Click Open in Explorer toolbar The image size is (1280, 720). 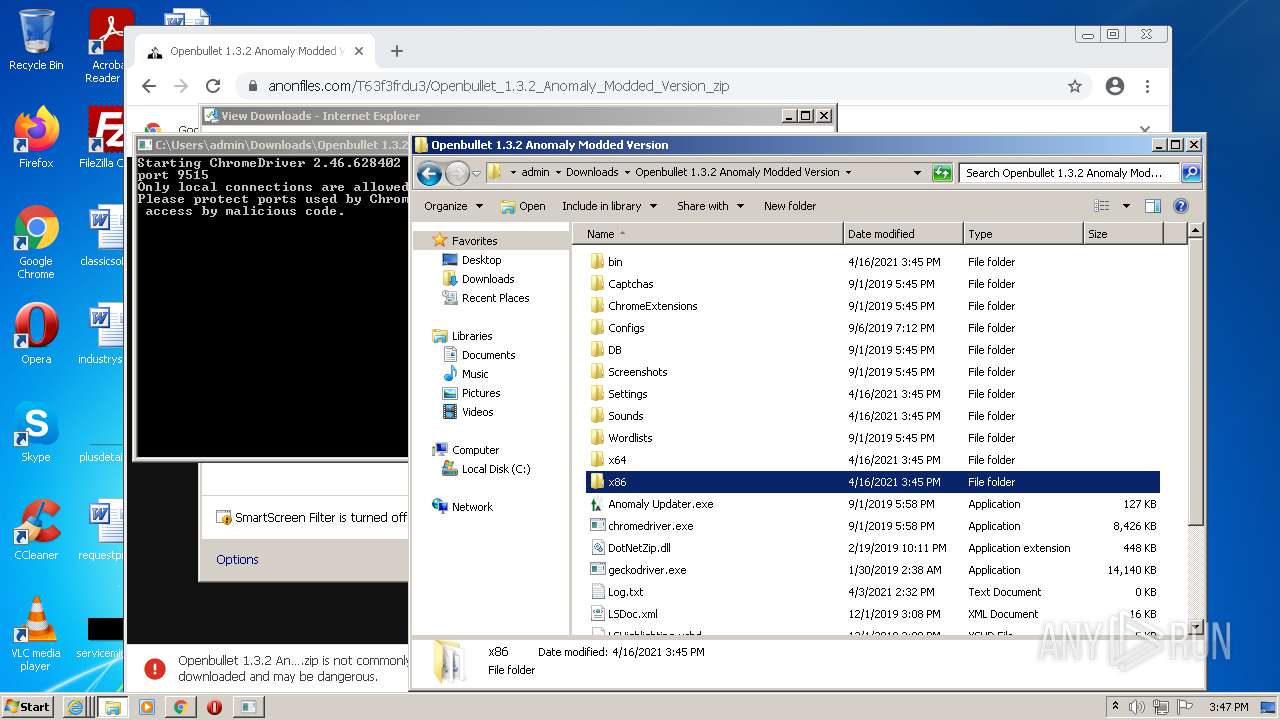coord(523,206)
